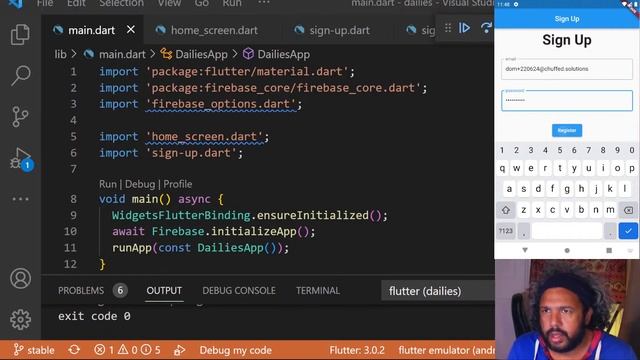640x360 pixels.
Task: Tap the blue checkmark done key
Action: [x=628, y=231]
